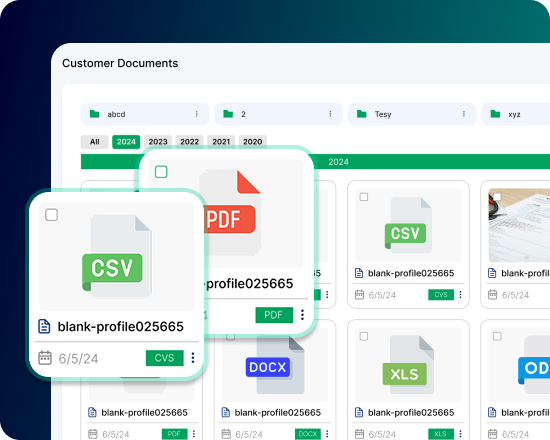The width and height of the screenshot is (550, 440).
Task: Click the XLS tag in bottom row
Action: pos(441,434)
